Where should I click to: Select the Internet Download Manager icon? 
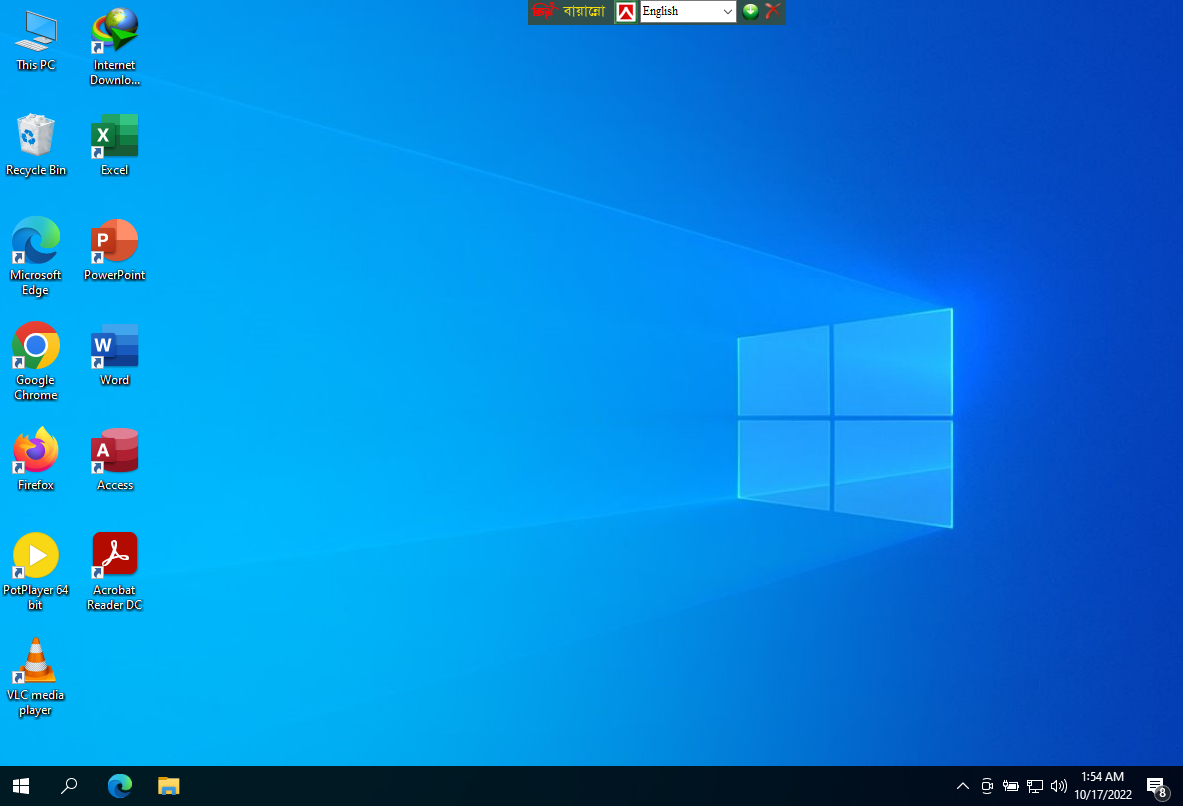114,32
